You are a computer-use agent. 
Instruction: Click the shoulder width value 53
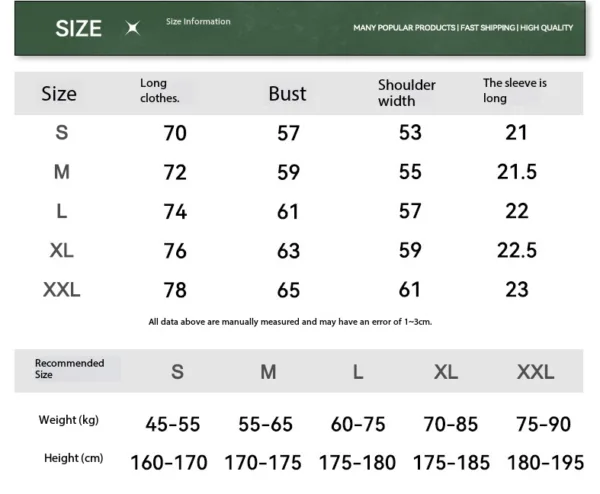click(410, 133)
